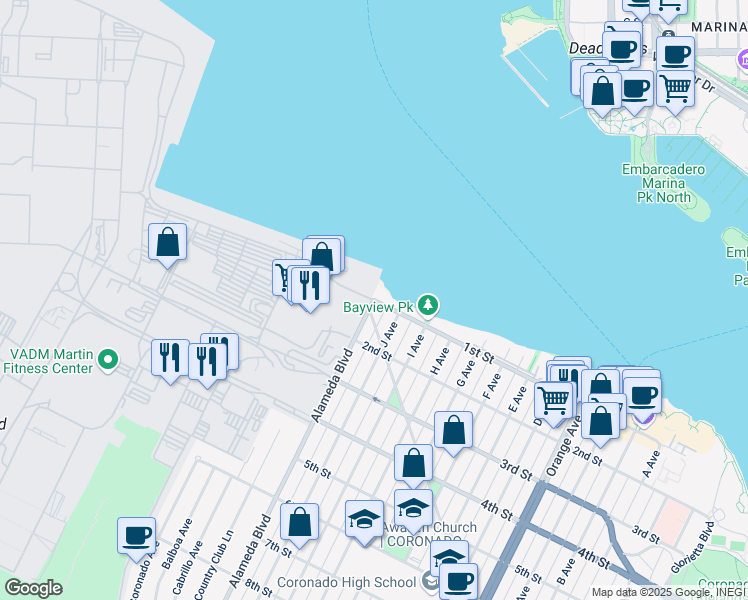This screenshot has height=600, width=748.
Task: Click the Google logo link
Action: [33, 588]
